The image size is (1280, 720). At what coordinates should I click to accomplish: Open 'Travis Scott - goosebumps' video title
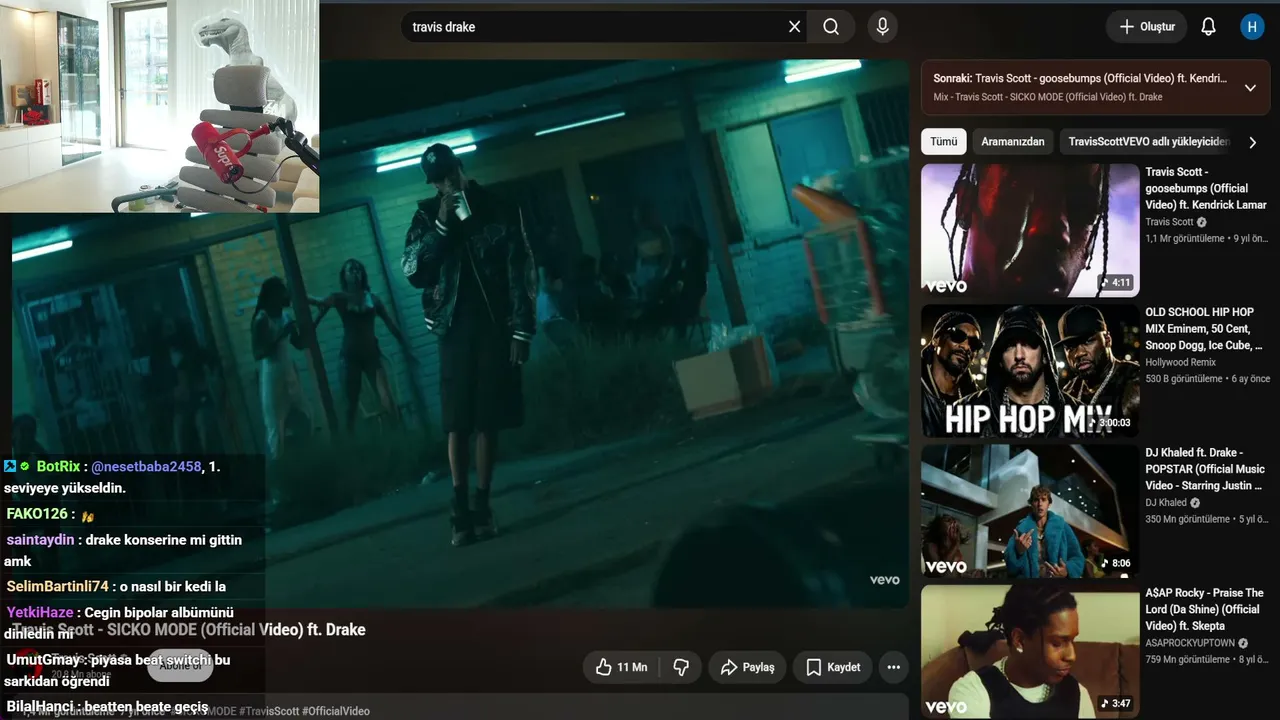click(x=1206, y=188)
